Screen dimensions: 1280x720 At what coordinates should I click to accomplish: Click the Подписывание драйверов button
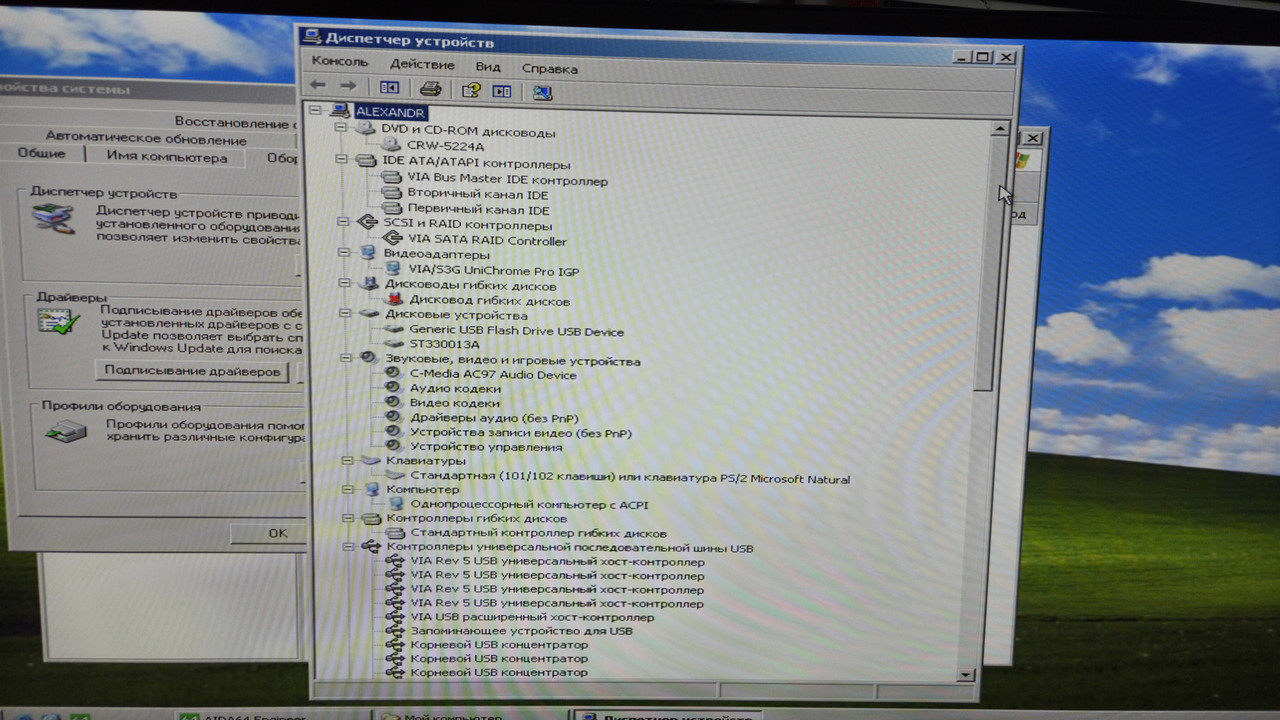(192, 371)
